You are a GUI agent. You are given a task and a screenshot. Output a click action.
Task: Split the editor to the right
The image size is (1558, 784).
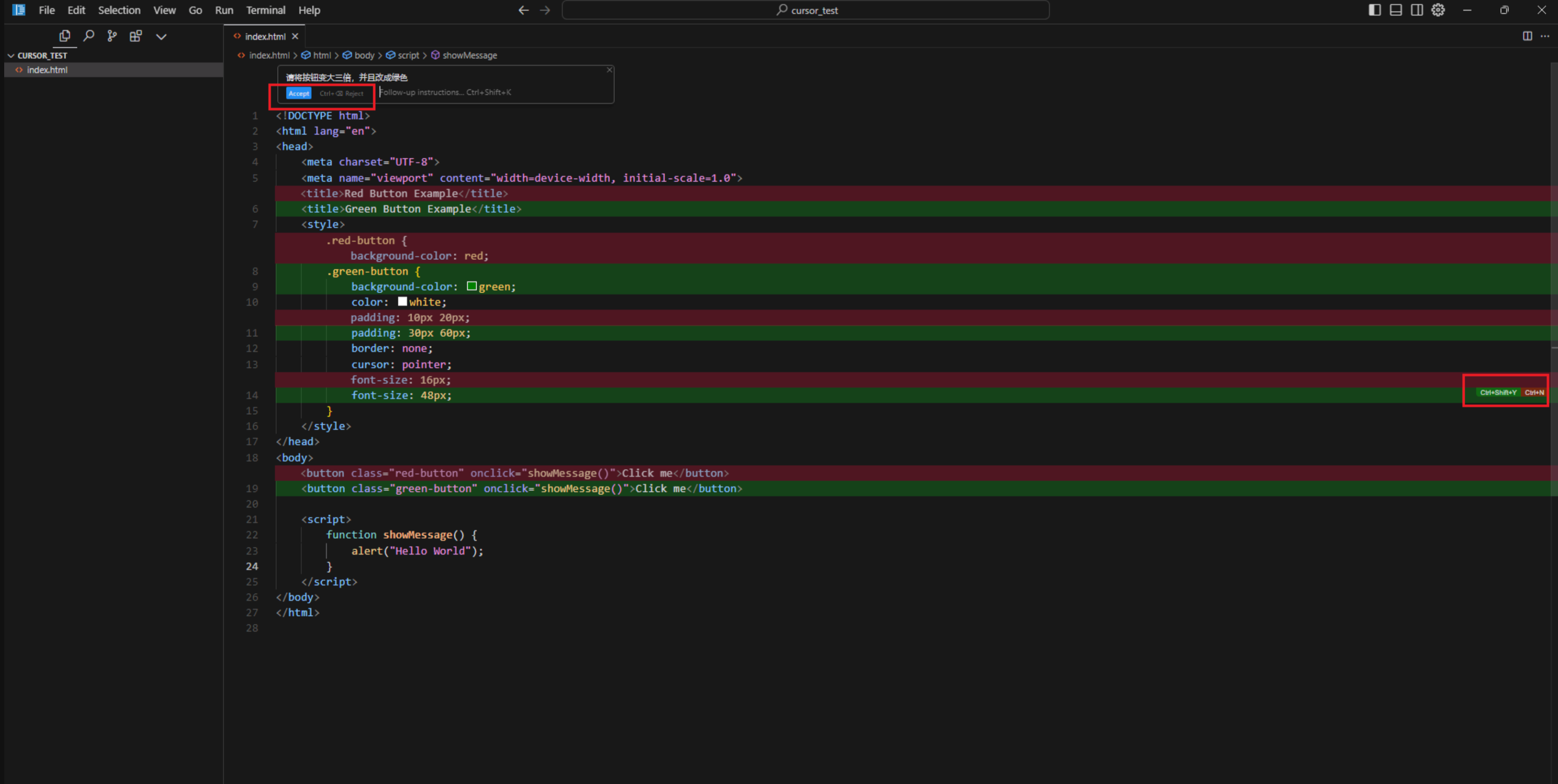[1527, 36]
